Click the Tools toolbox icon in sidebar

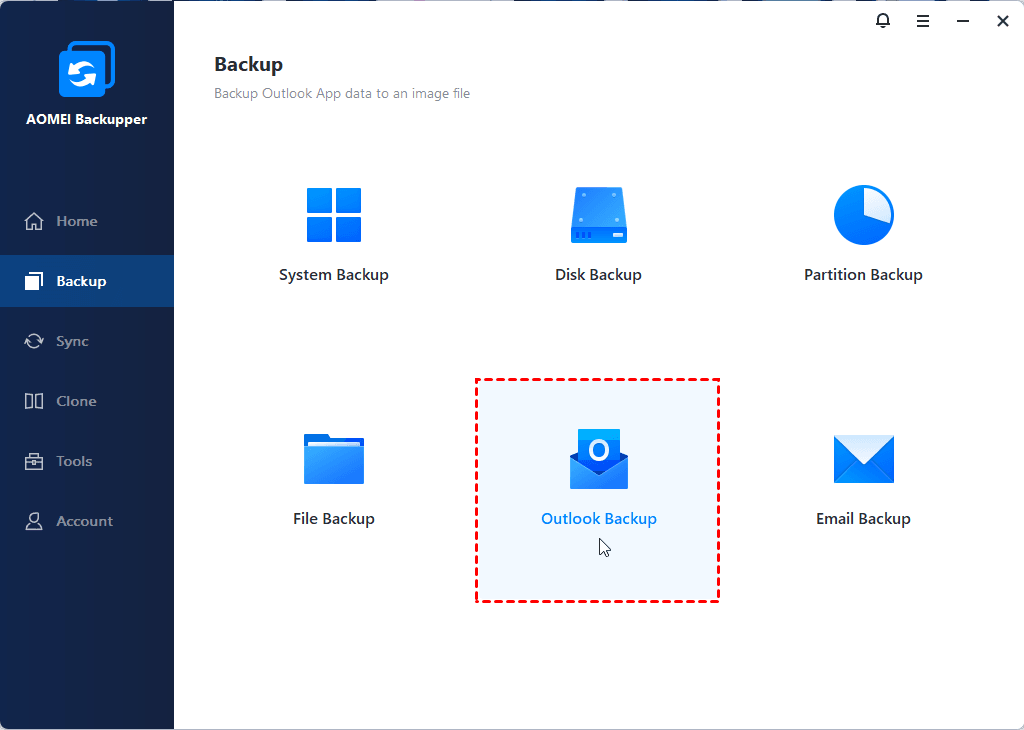(34, 461)
